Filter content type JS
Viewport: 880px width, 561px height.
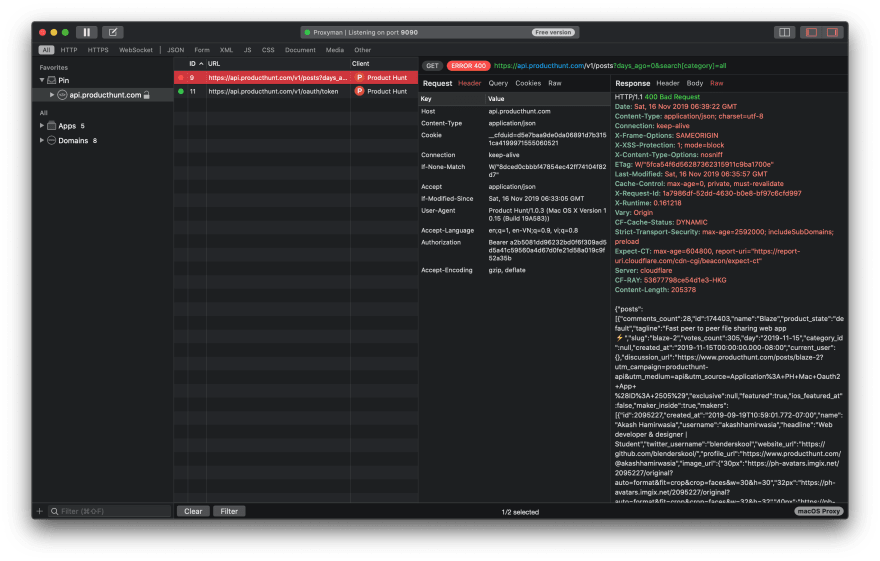248,50
